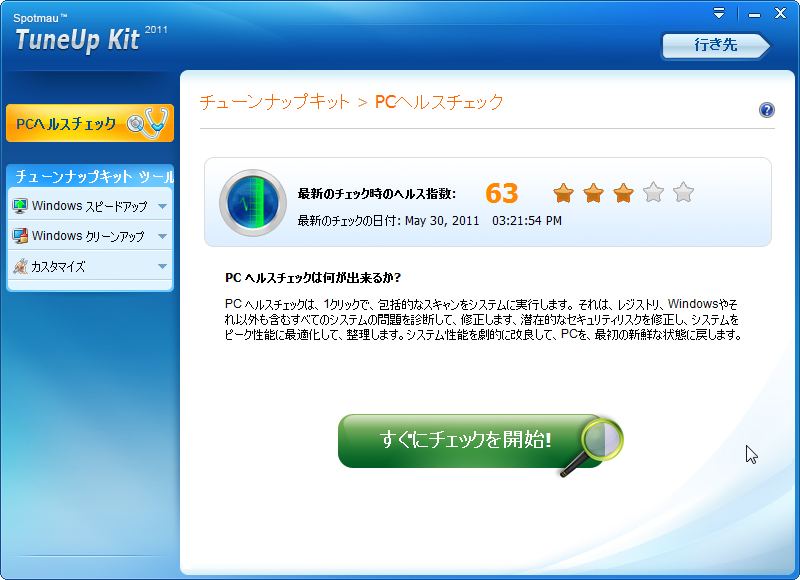Click the blue help question mark icon

(x=766, y=110)
